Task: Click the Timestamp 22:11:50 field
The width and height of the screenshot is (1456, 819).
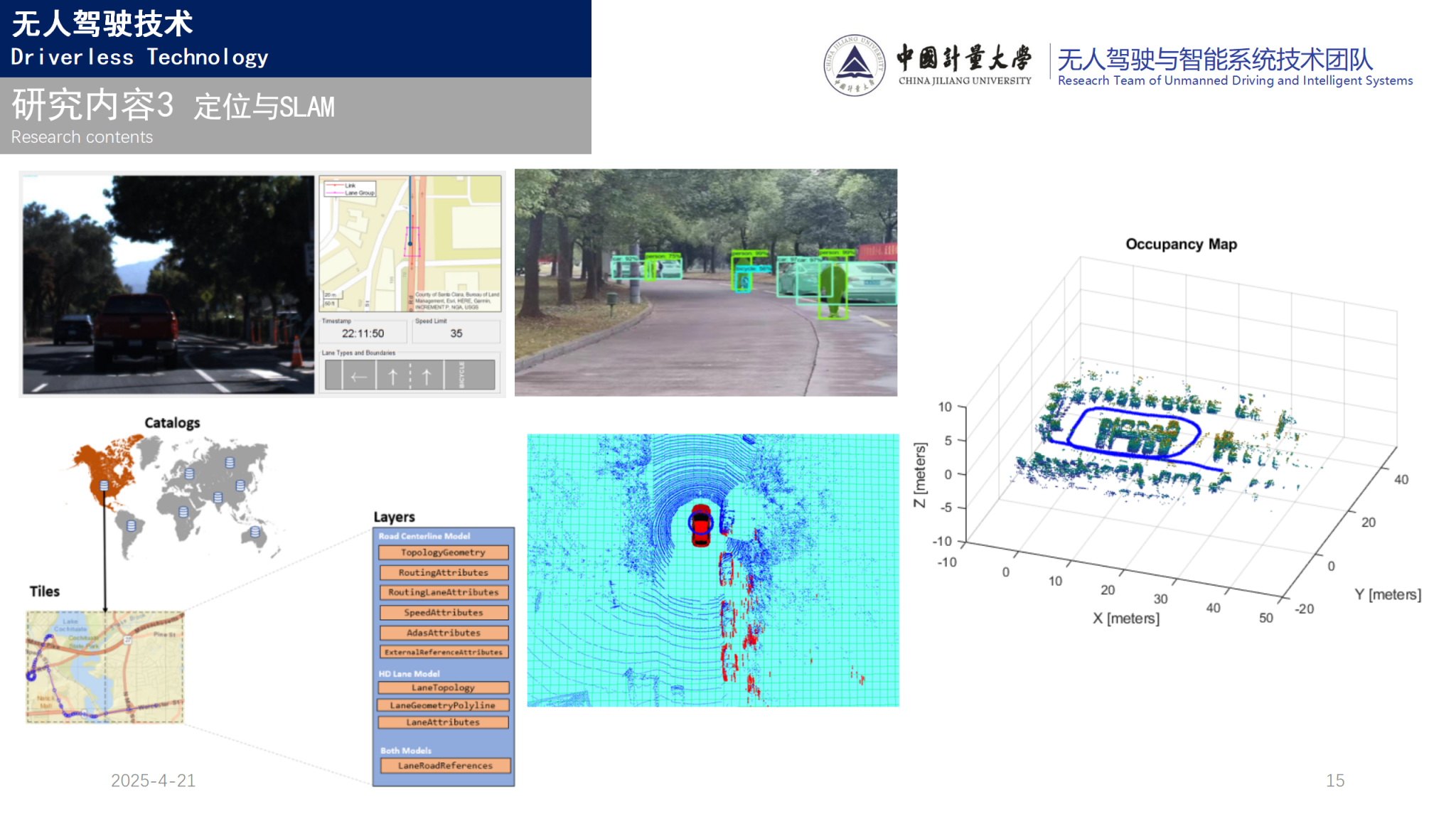Action: pos(363,333)
